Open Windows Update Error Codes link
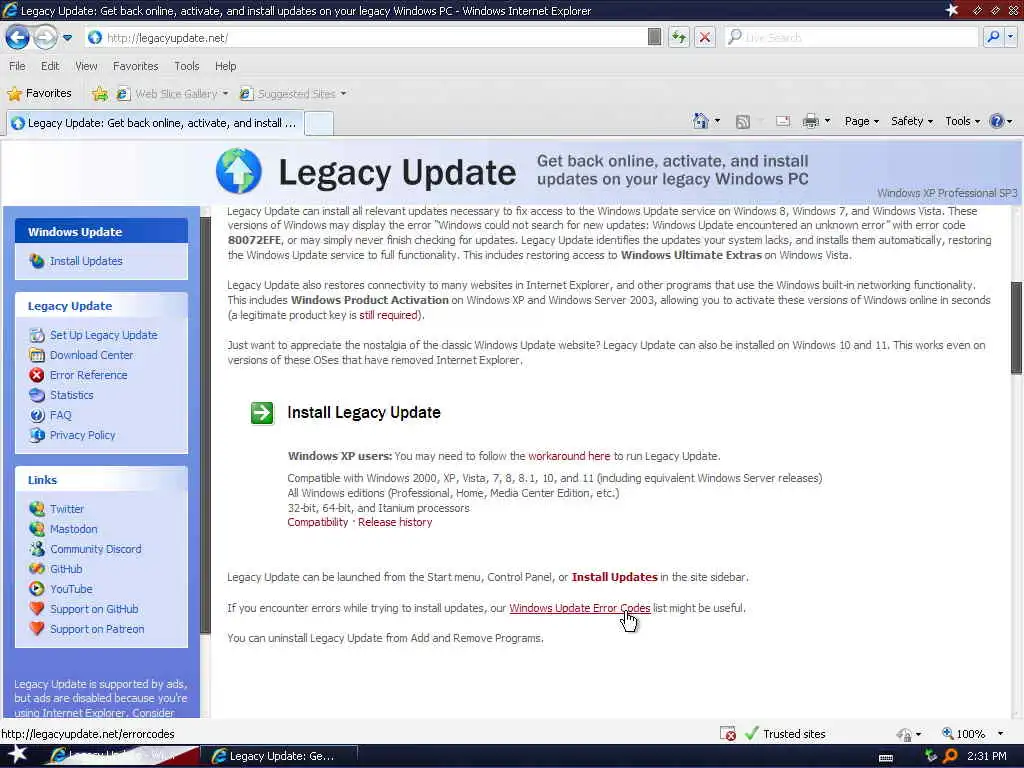This screenshot has height=768, width=1024. [x=580, y=608]
